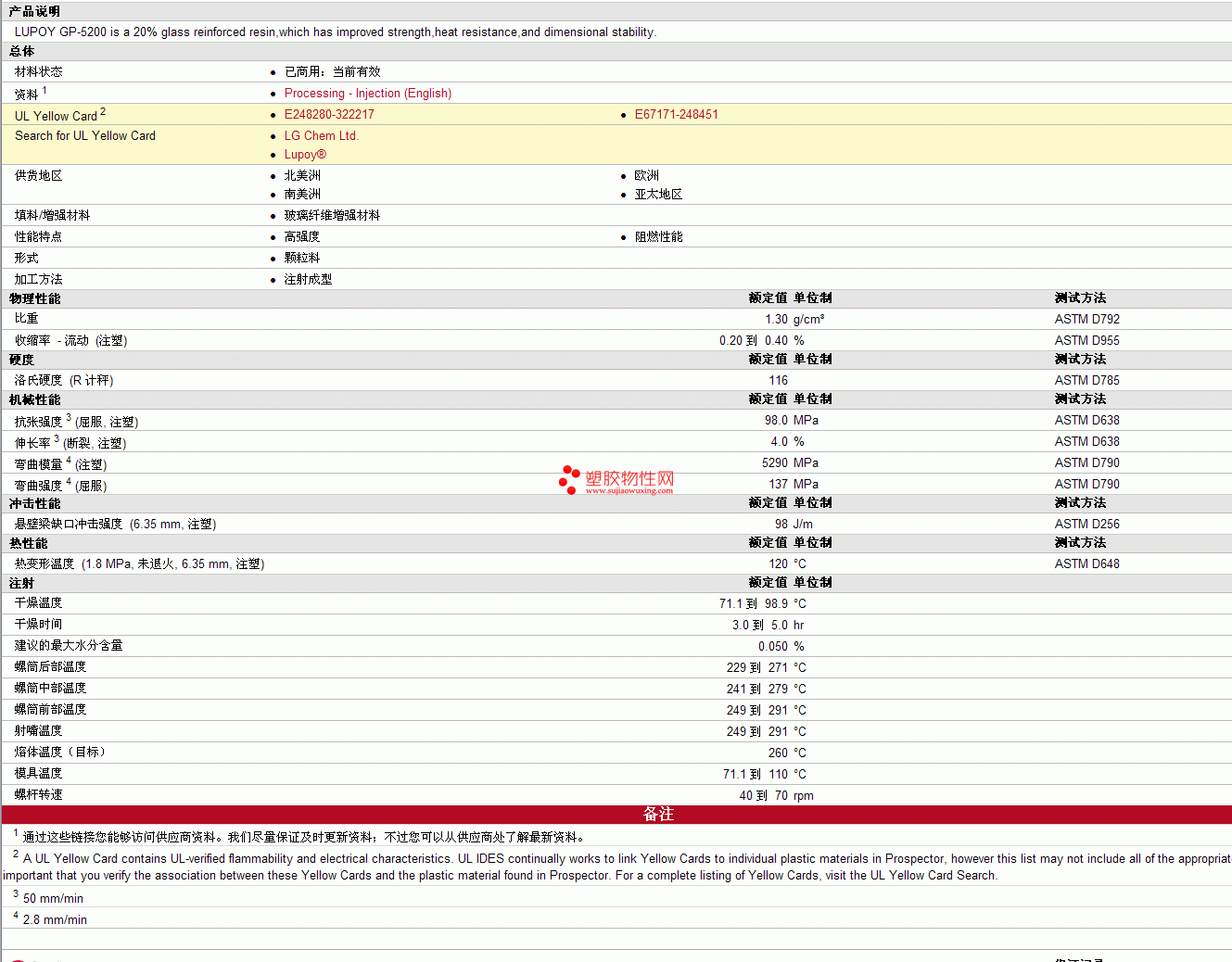Viewport: 1232px width, 962px height.
Task: Search Yellow Card for Lupoy® link
Action: [x=305, y=155]
